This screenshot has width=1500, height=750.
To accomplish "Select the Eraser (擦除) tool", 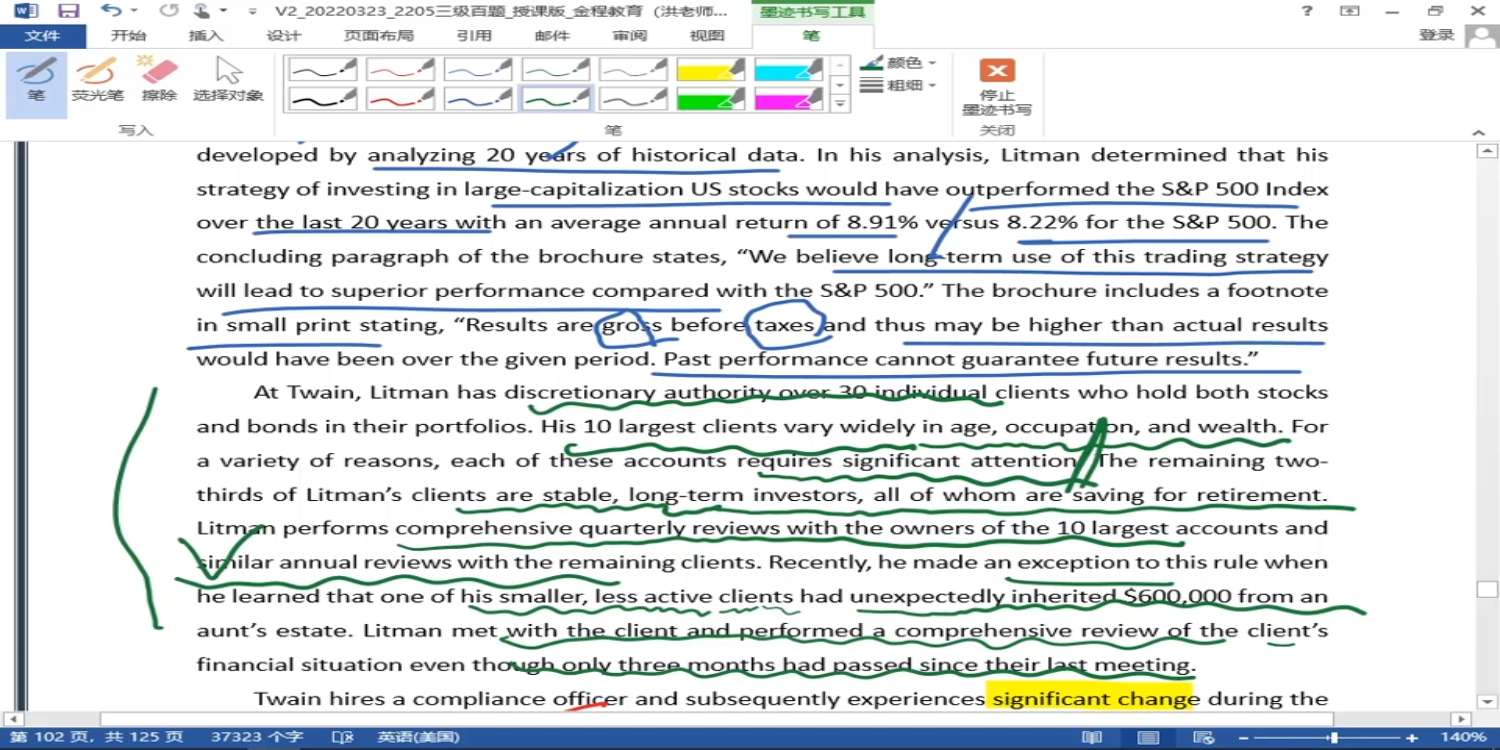I will pyautogui.click(x=159, y=80).
